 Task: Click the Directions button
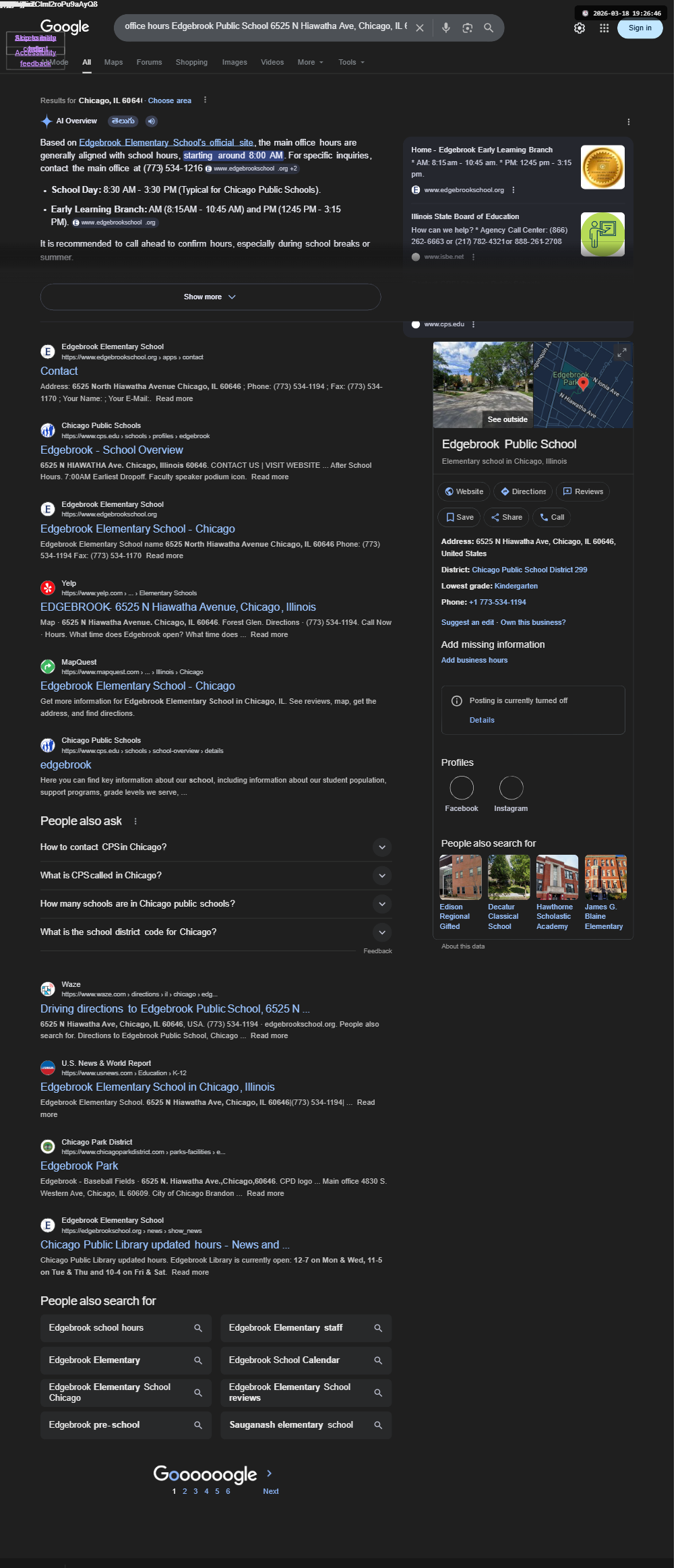tap(523, 491)
